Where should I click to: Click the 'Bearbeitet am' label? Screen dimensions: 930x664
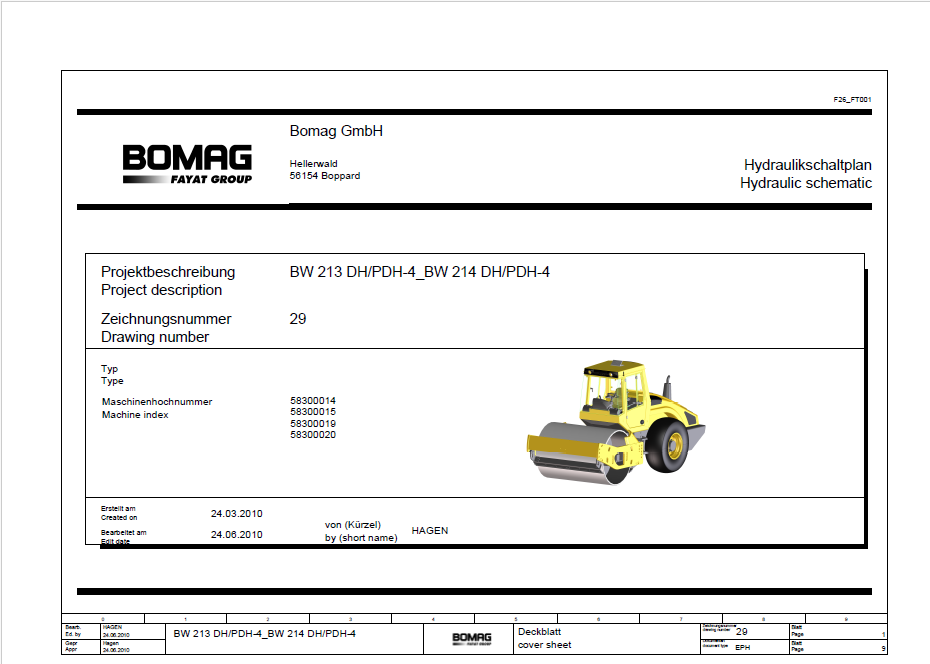tap(123, 532)
